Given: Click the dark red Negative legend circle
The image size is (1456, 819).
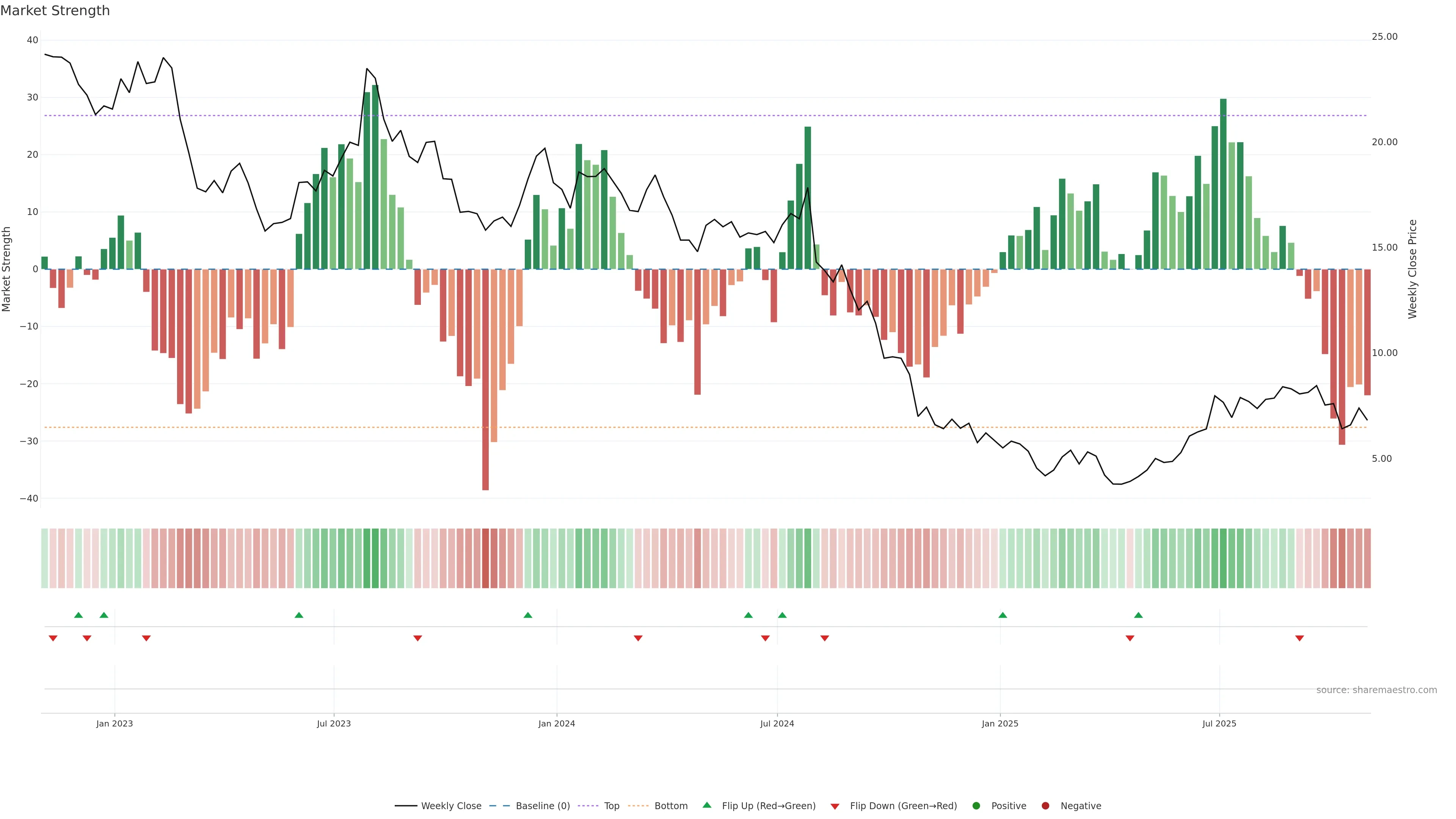Looking at the screenshot, I should pos(1045,805).
